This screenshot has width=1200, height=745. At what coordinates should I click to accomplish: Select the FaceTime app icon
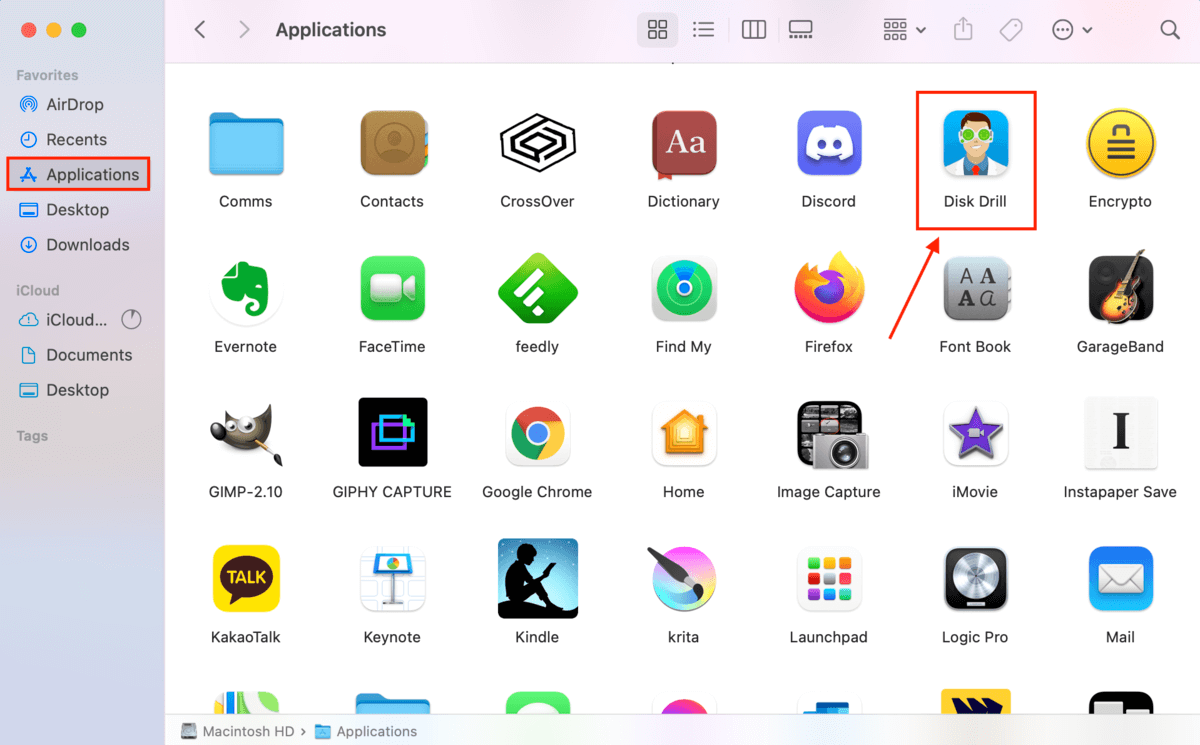point(393,289)
